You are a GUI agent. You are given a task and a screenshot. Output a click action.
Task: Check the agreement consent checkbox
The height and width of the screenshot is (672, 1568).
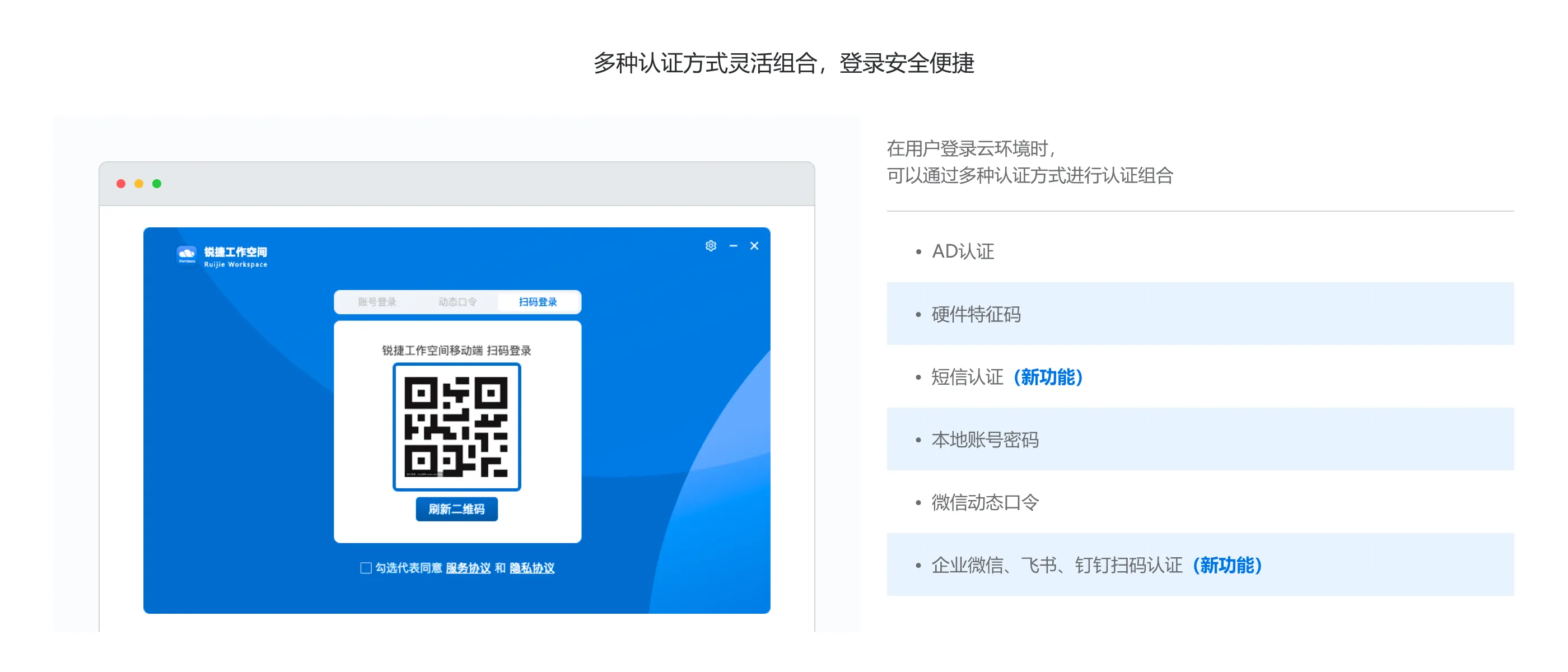(366, 568)
